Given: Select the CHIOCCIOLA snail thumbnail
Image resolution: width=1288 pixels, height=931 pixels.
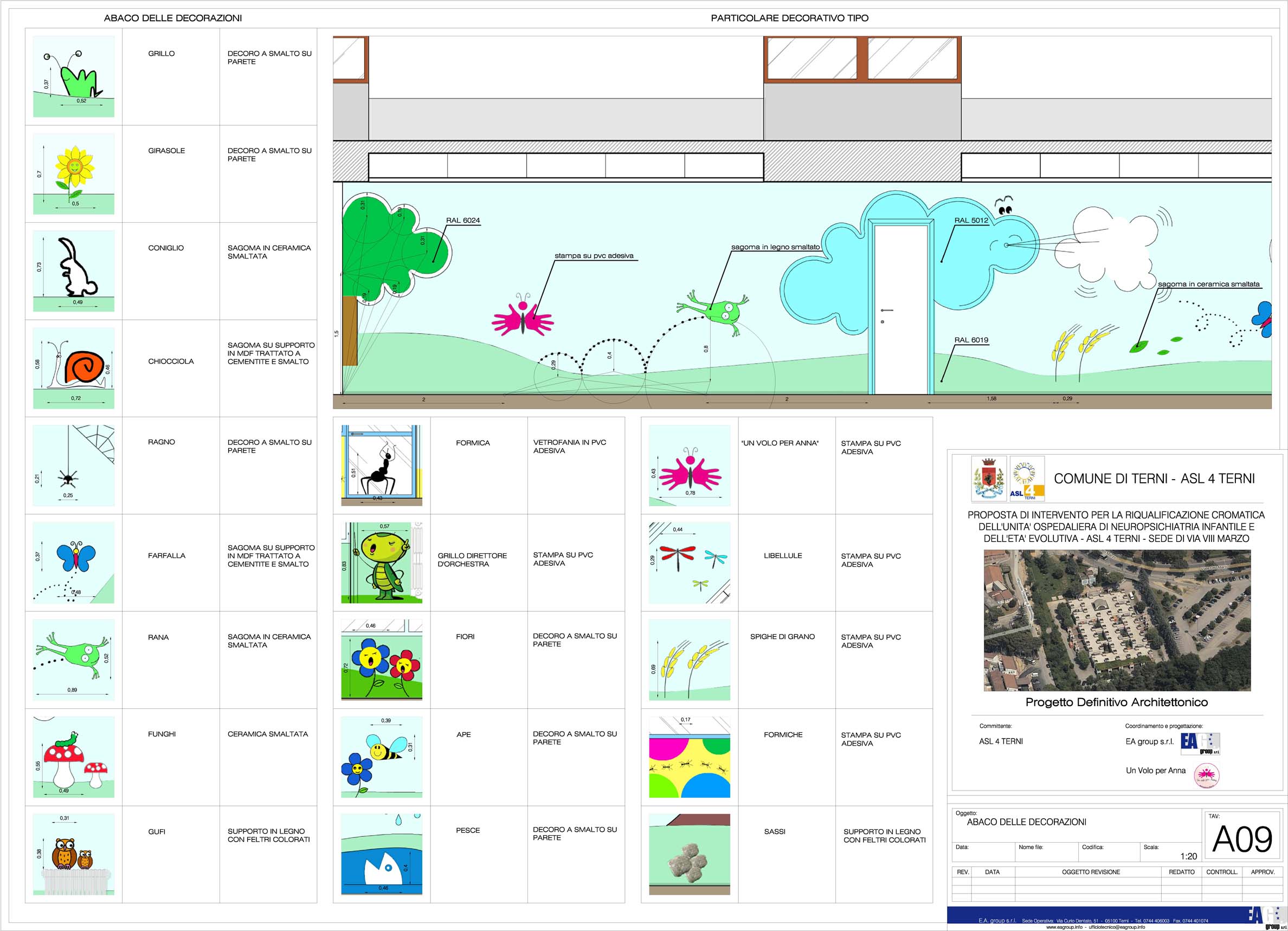Looking at the screenshot, I should click(x=74, y=368).
